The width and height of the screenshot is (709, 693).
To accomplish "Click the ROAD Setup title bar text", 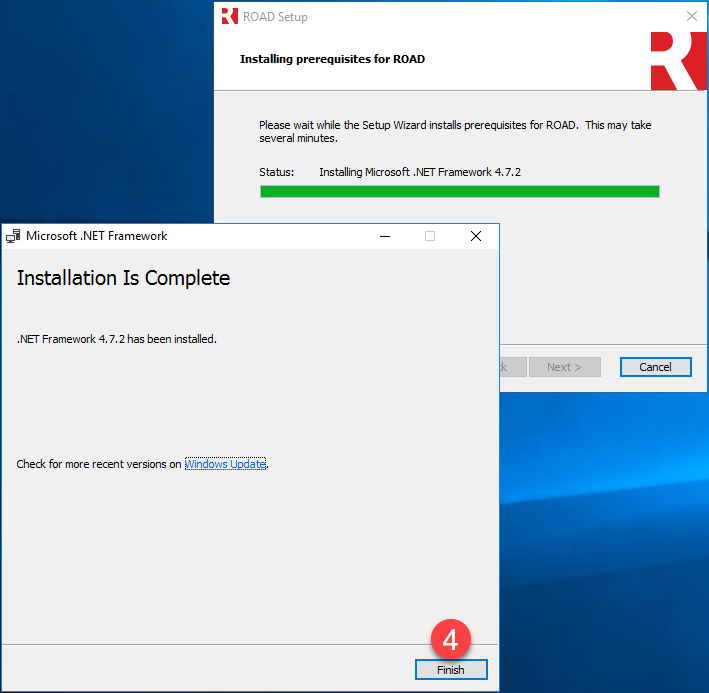I will 275,16.
